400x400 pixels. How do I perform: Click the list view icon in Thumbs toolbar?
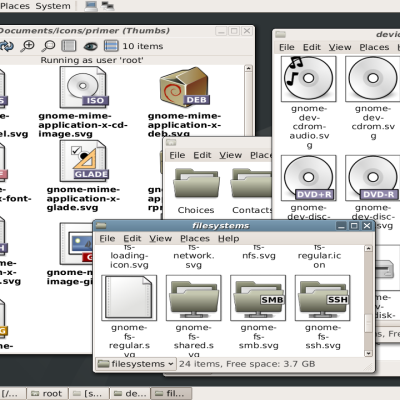click(x=111, y=46)
